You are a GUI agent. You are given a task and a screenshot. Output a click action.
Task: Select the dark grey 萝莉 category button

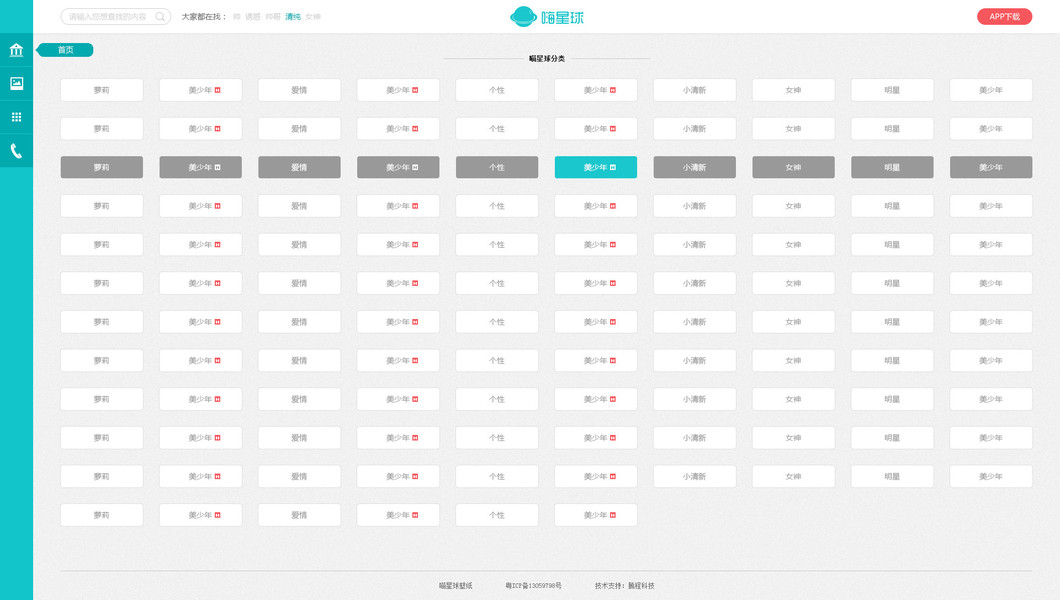101,168
